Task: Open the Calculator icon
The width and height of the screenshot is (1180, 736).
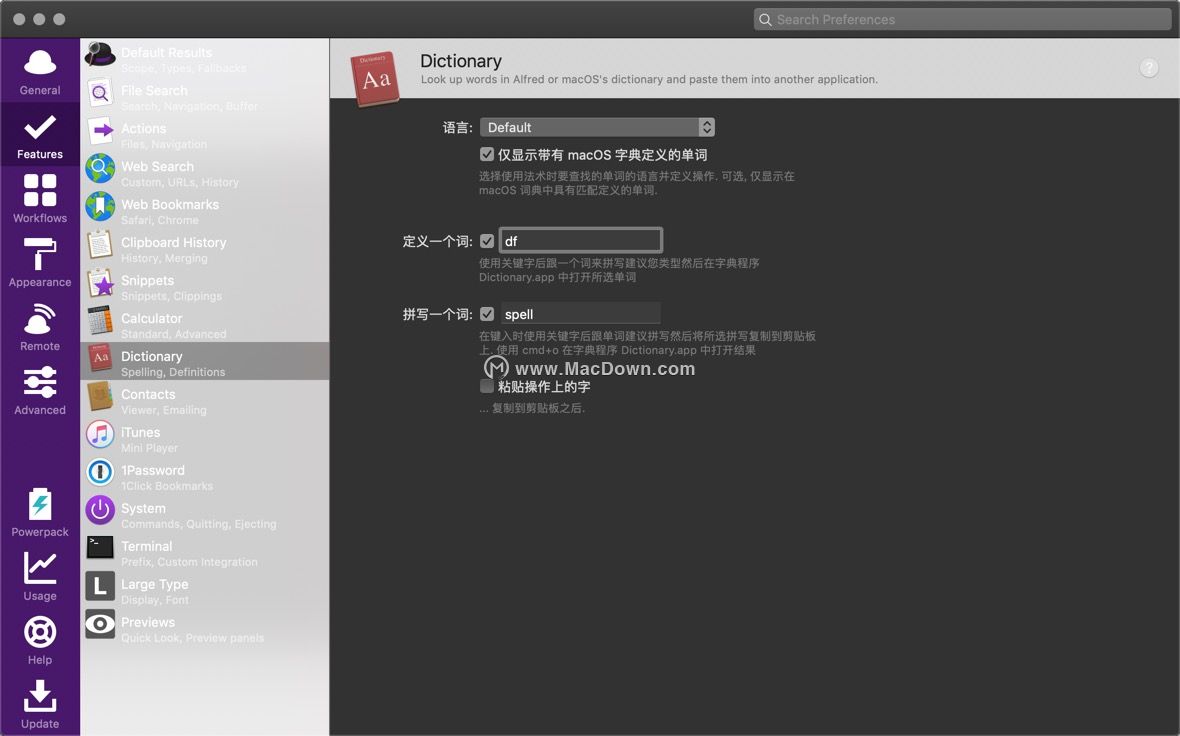Action: [x=99, y=321]
